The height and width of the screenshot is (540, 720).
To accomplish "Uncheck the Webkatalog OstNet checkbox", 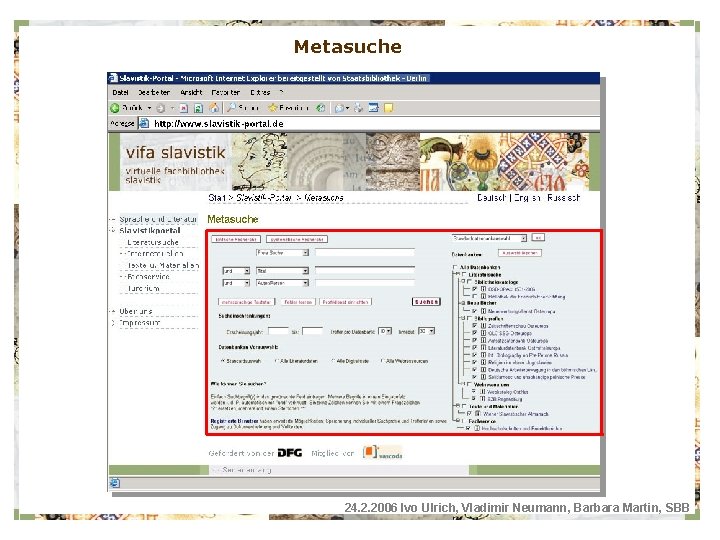I will coord(475,392).
